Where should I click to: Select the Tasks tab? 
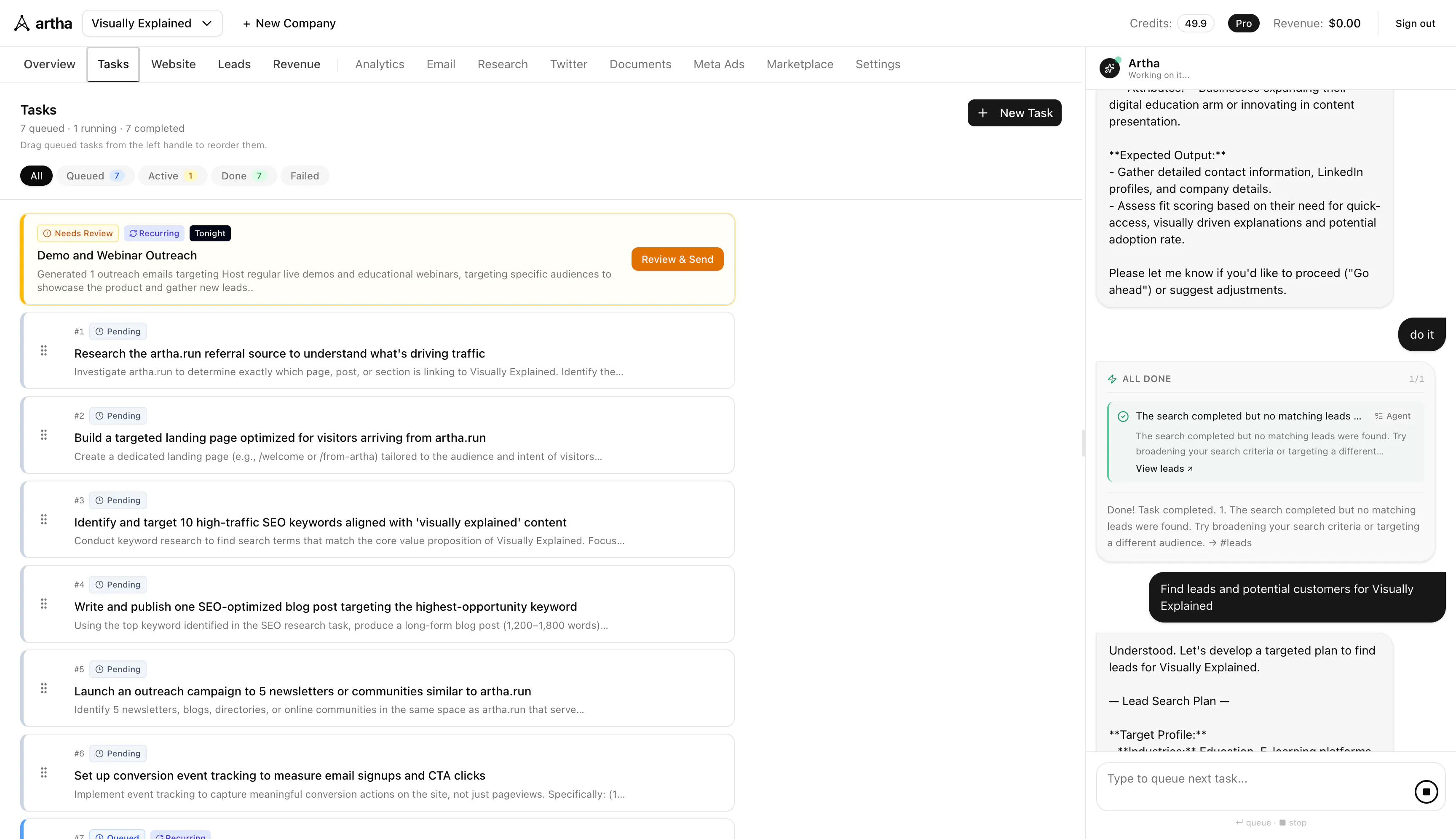[x=113, y=64]
